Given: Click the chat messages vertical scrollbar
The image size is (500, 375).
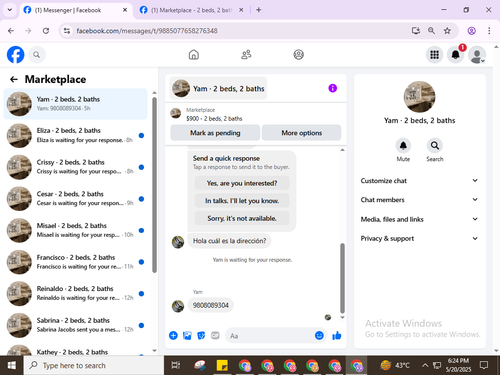Looking at the screenshot, I should pos(342,278).
